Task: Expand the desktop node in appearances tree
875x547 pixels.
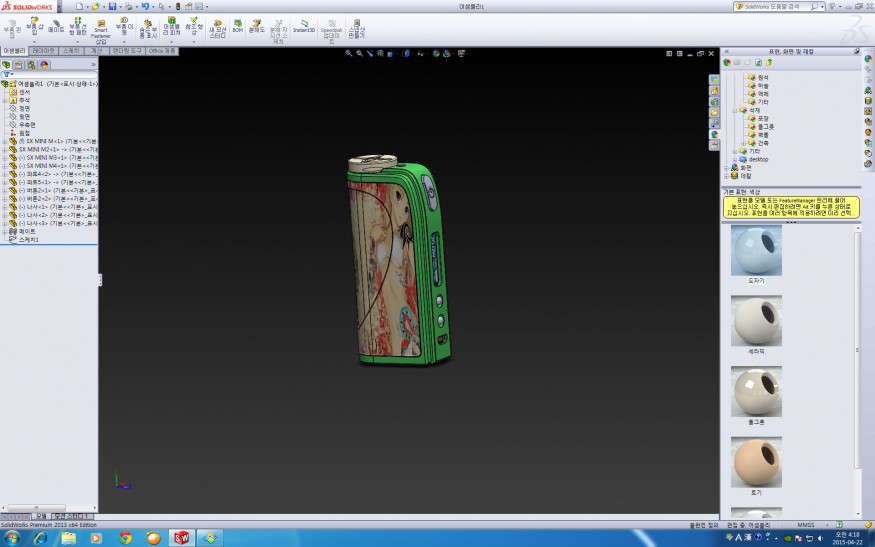Action: coord(735,160)
